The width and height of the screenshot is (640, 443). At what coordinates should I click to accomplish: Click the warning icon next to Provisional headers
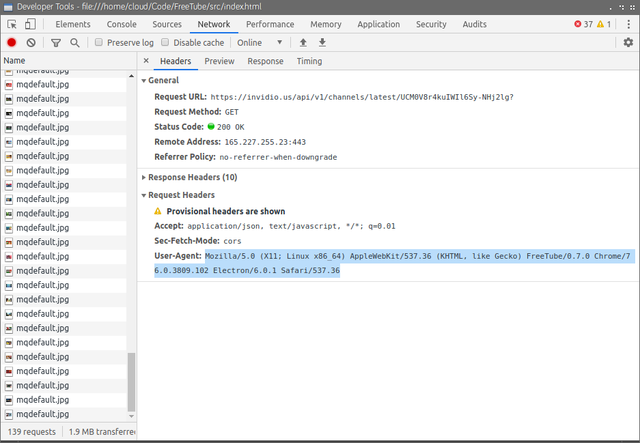click(x=158, y=211)
